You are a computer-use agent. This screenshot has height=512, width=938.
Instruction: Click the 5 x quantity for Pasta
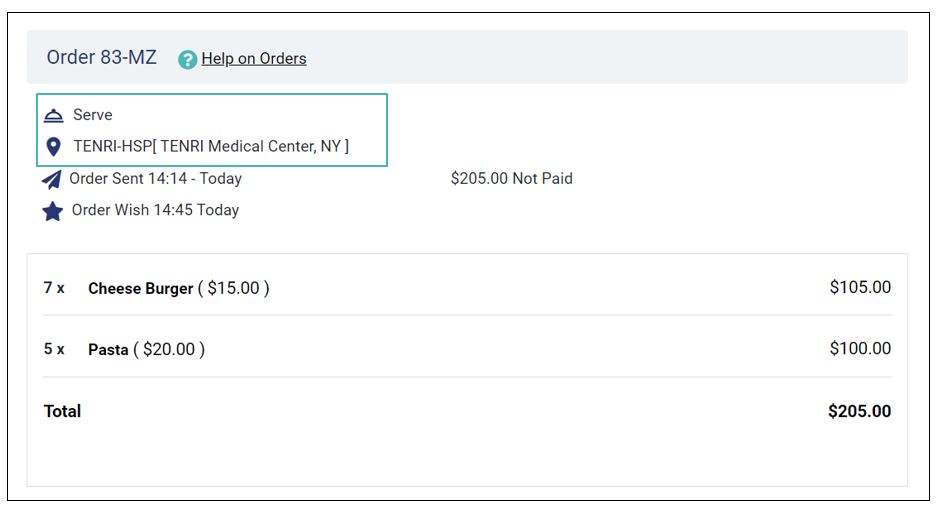click(54, 349)
